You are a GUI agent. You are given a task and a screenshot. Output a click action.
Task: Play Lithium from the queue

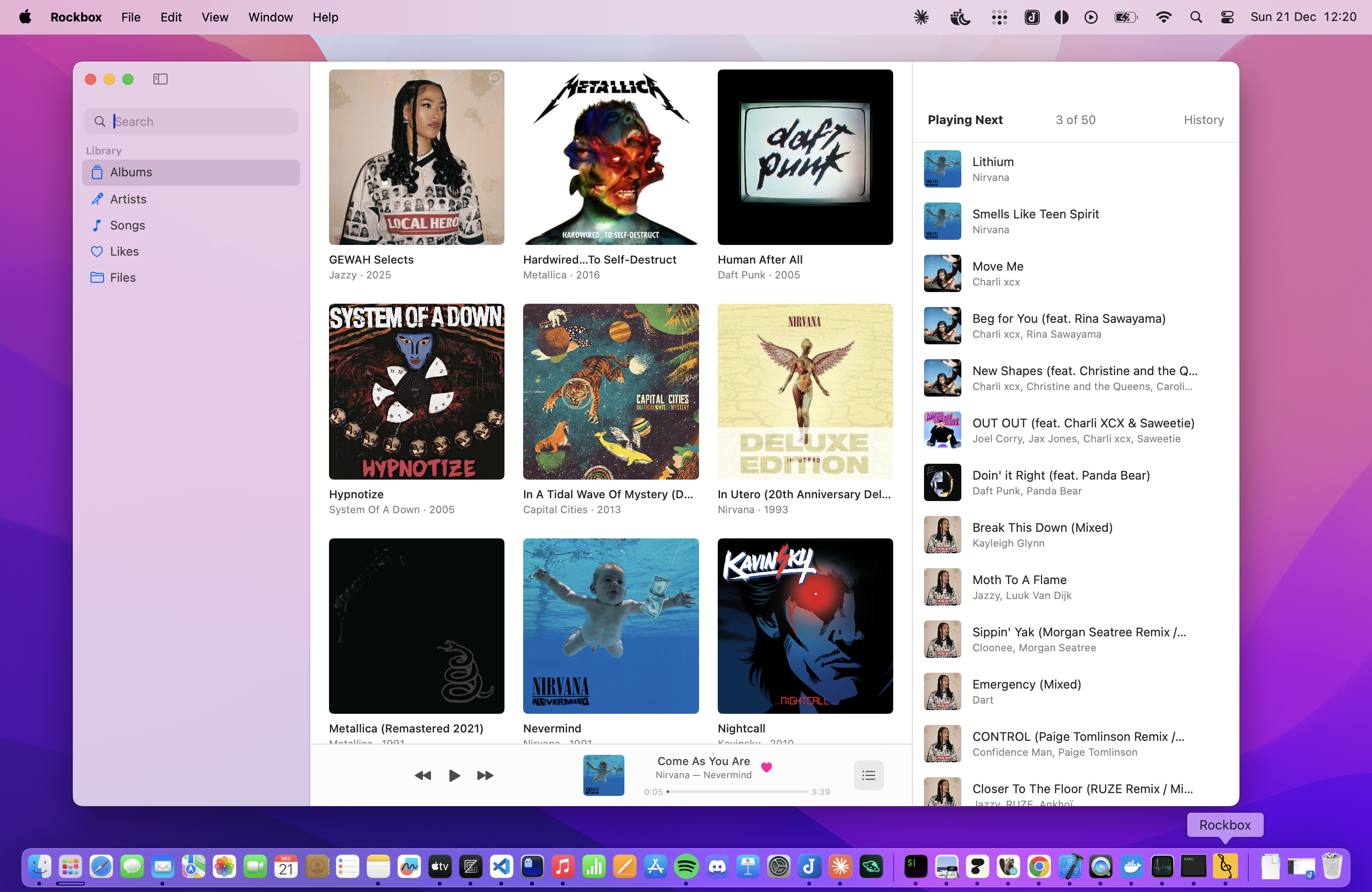click(993, 169)
